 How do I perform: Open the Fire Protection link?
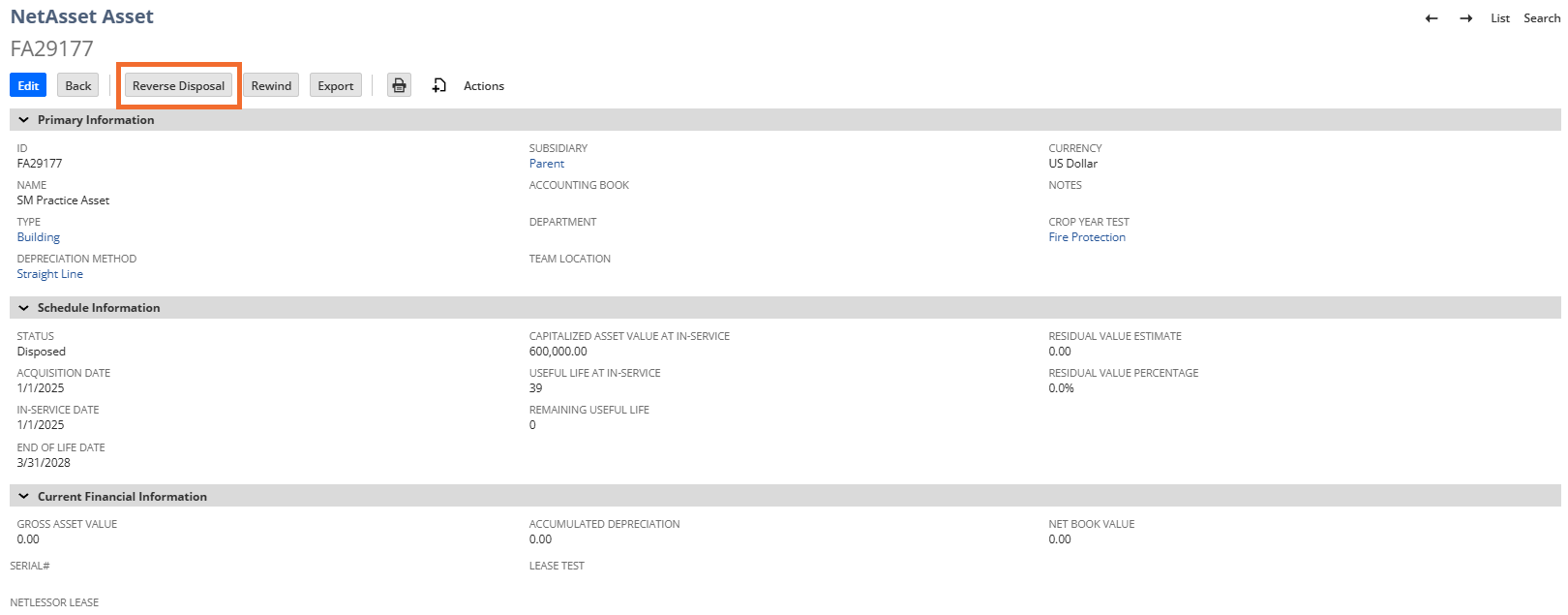[x=1087, y=237]
